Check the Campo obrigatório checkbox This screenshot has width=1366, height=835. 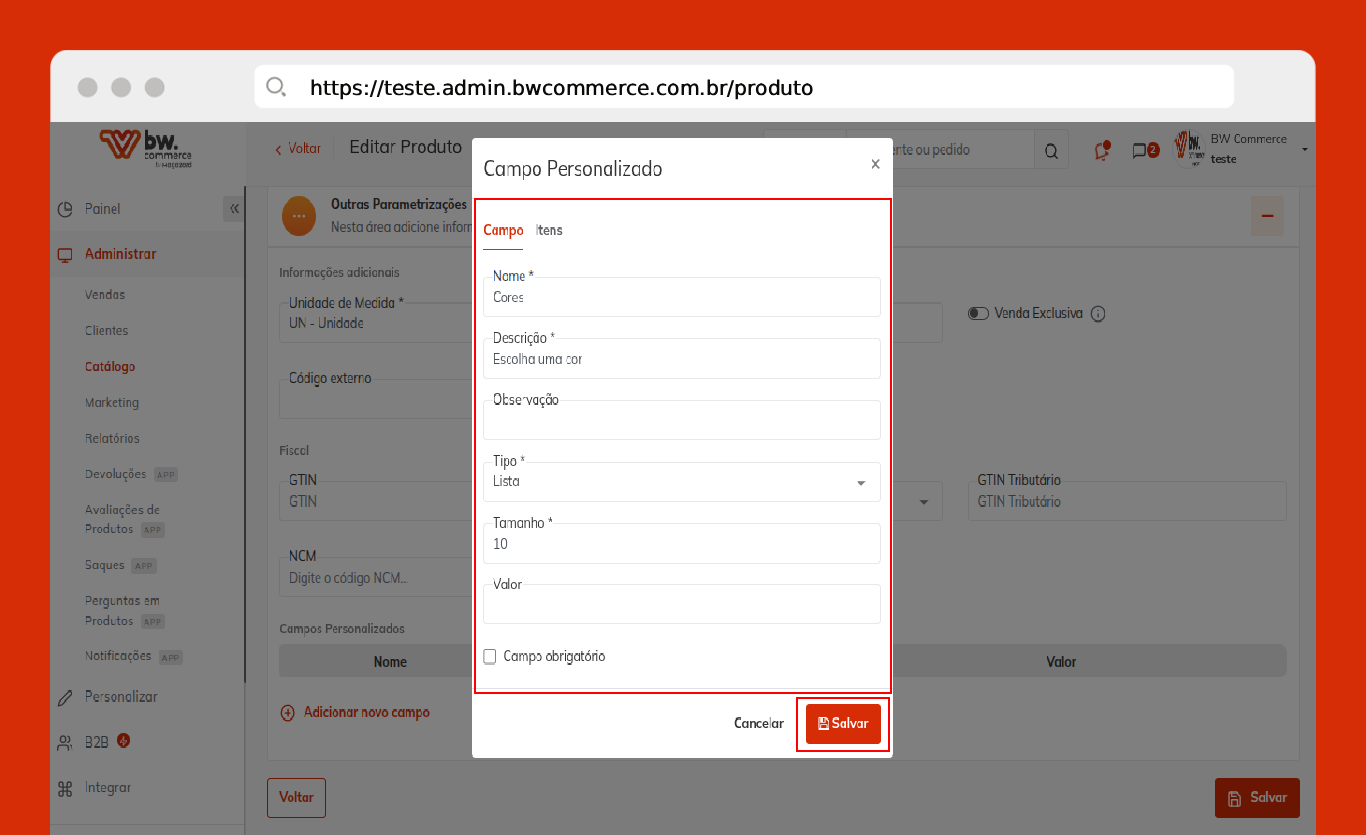[x=490, y=657]
